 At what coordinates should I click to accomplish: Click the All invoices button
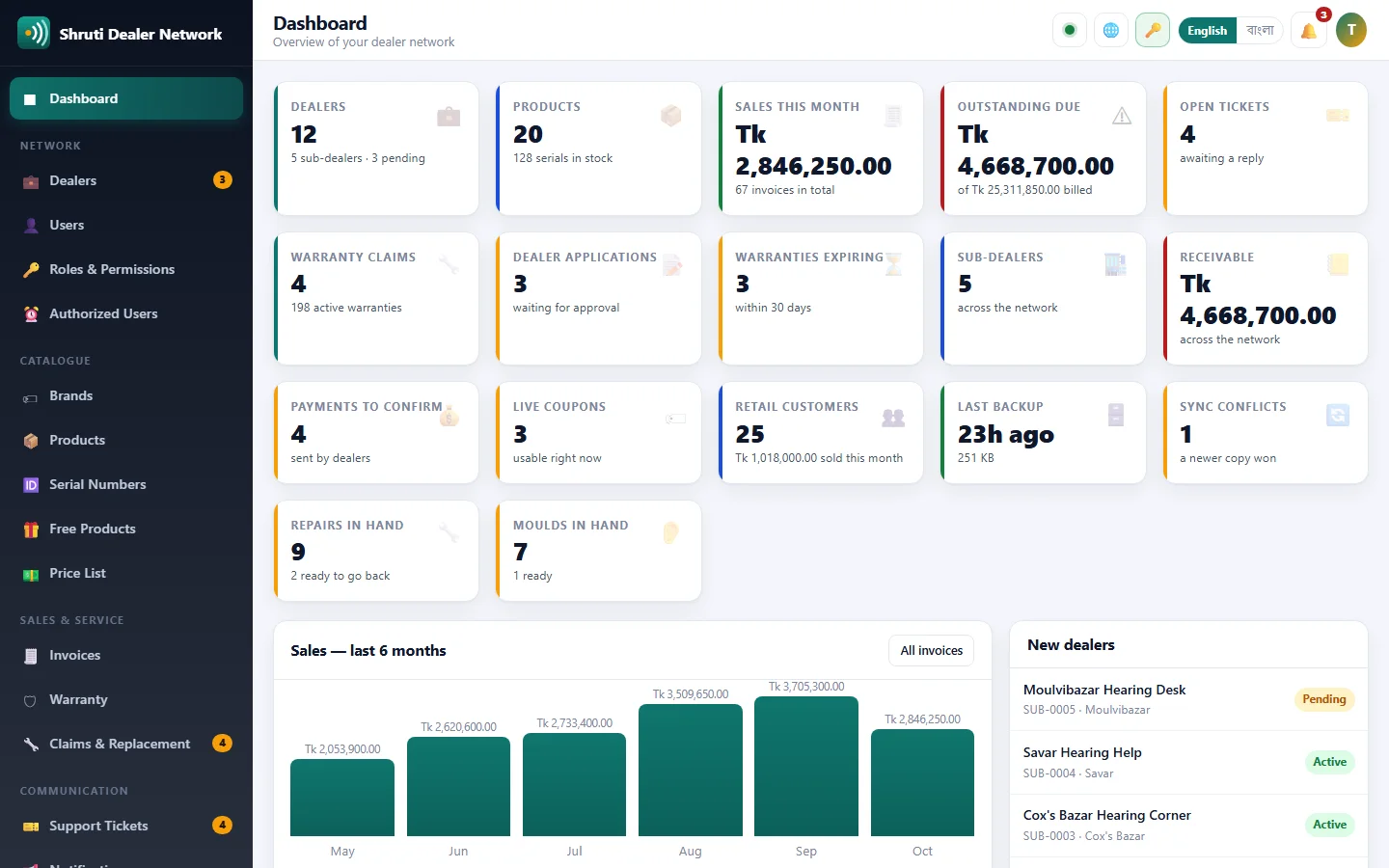pyautogui.click(x=931, y=650)
